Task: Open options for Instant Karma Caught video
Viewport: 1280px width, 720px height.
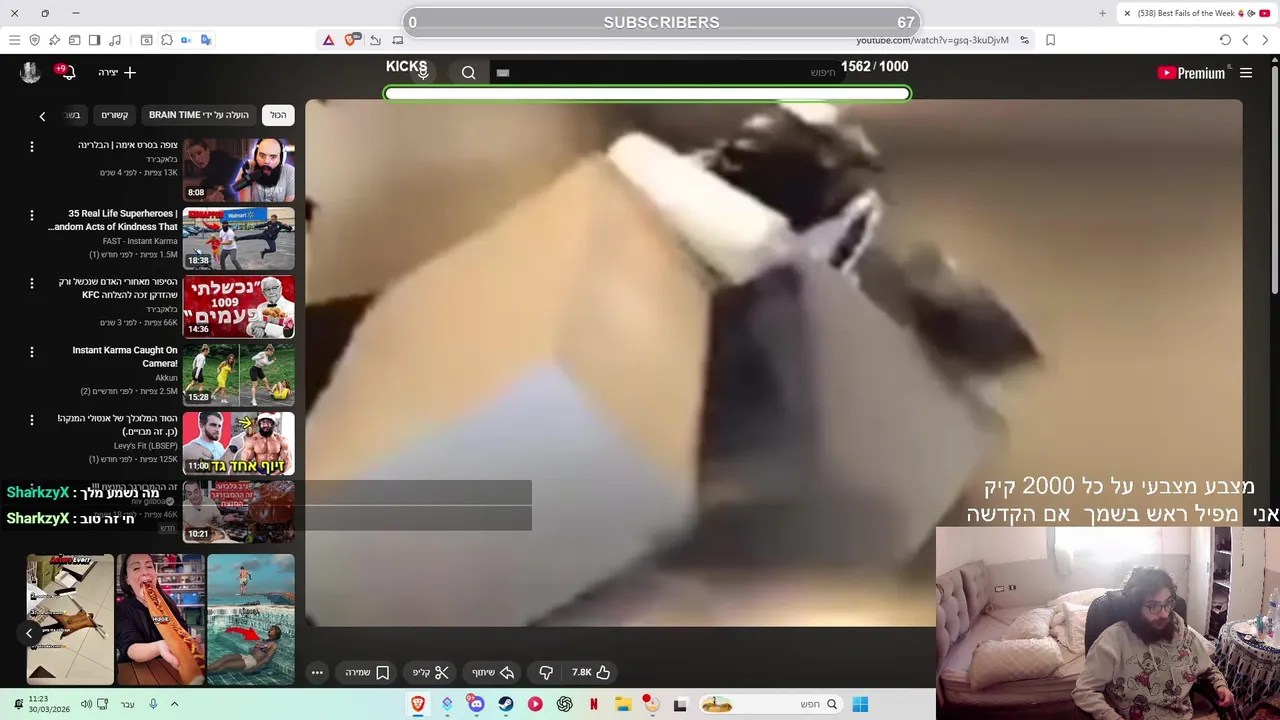Action: pyautogui.click(x=31, y=352)
